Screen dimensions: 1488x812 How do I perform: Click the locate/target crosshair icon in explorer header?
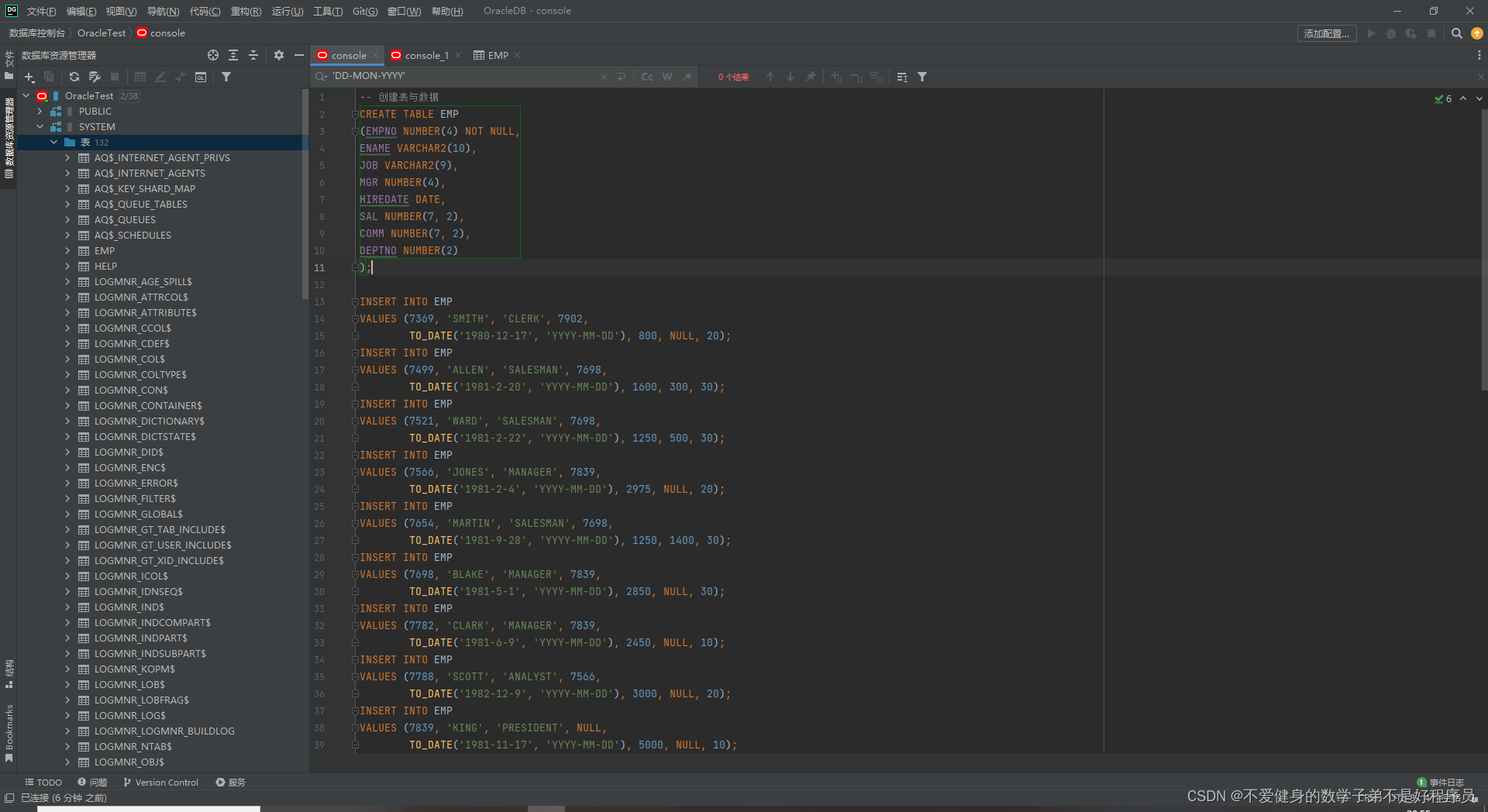[213, 55]
